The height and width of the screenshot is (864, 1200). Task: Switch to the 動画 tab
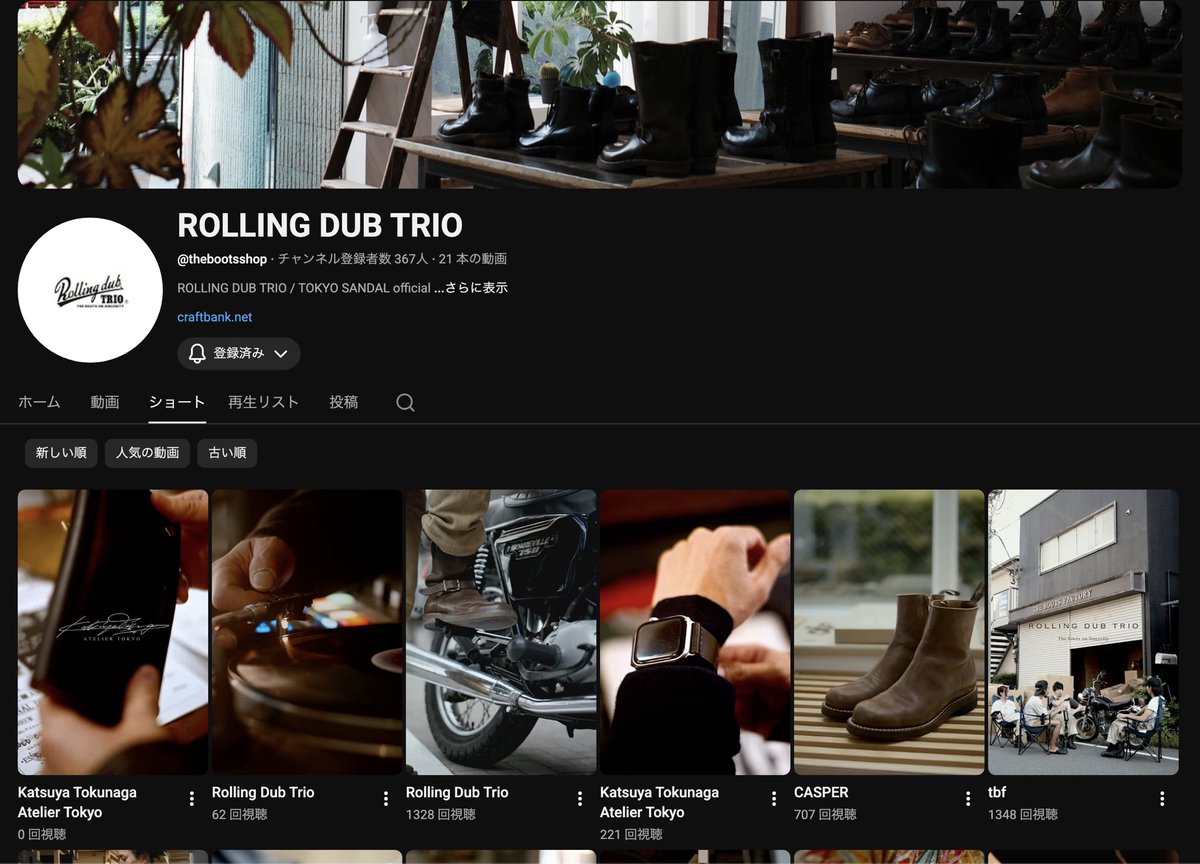point(105,402)
